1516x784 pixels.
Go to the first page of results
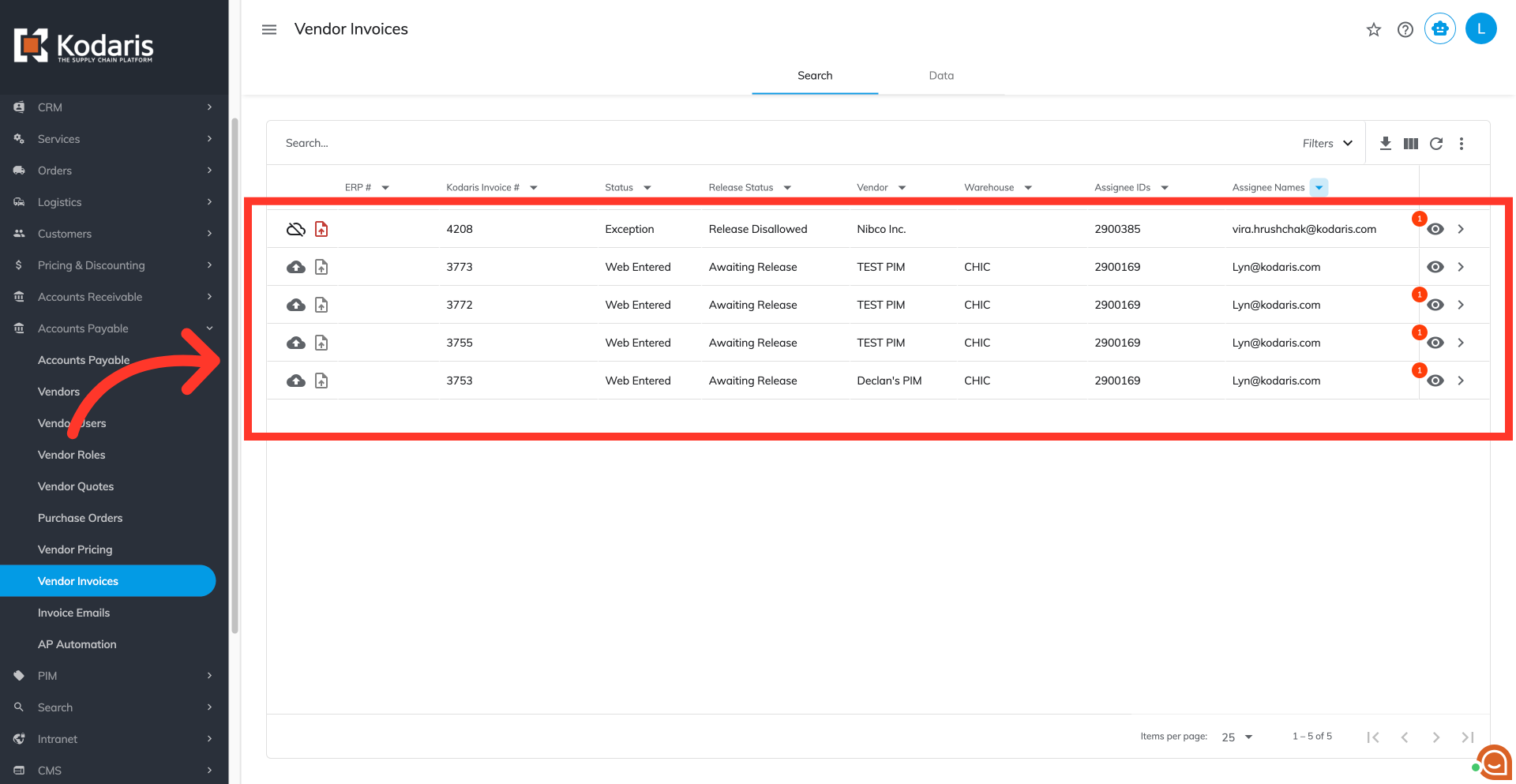pos(1373,737)
